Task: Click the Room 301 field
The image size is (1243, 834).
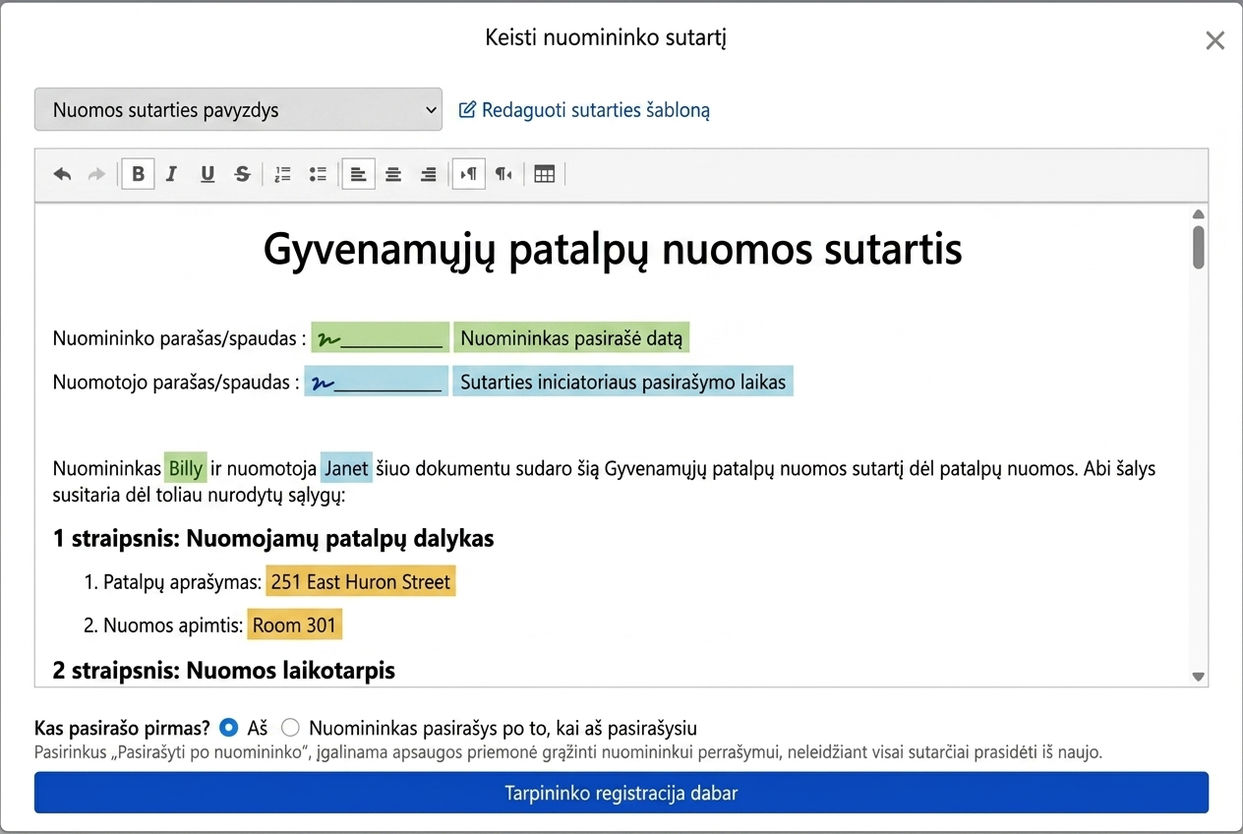Action: tap(295, 625)
